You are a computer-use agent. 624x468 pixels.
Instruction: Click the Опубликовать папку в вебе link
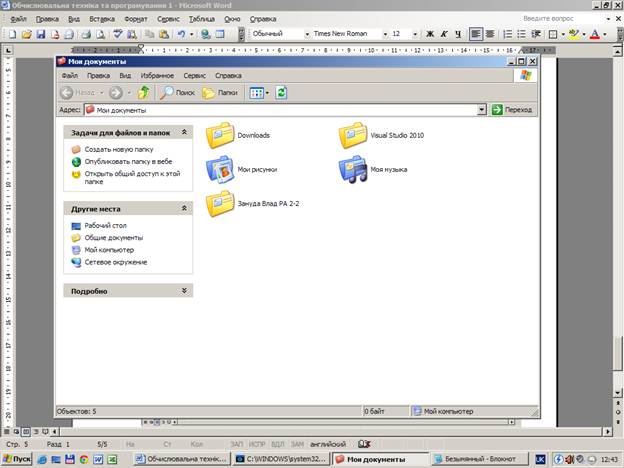128,162
